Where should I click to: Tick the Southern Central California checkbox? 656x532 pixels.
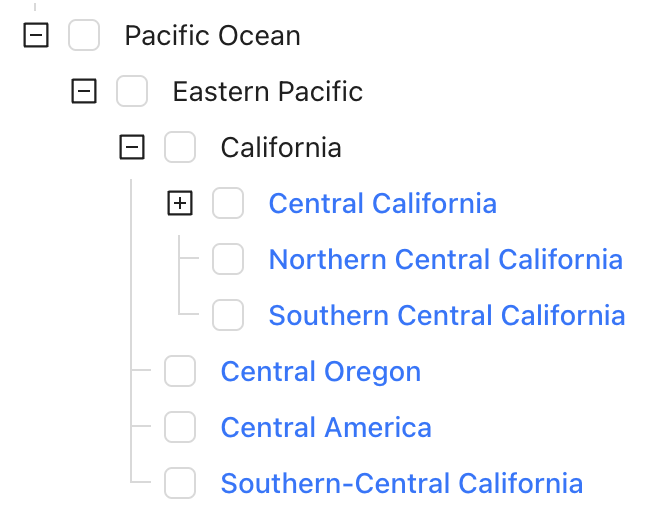tap(228, 316)
